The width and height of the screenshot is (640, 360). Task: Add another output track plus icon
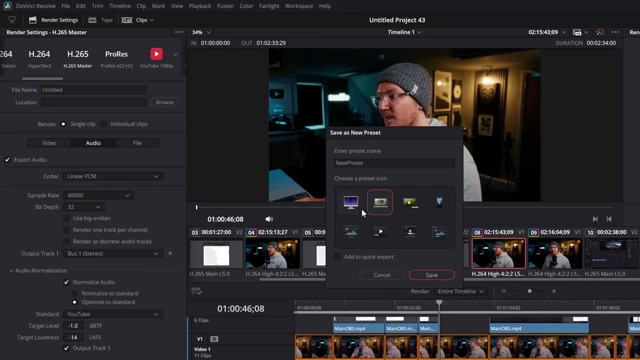point(170,253)
